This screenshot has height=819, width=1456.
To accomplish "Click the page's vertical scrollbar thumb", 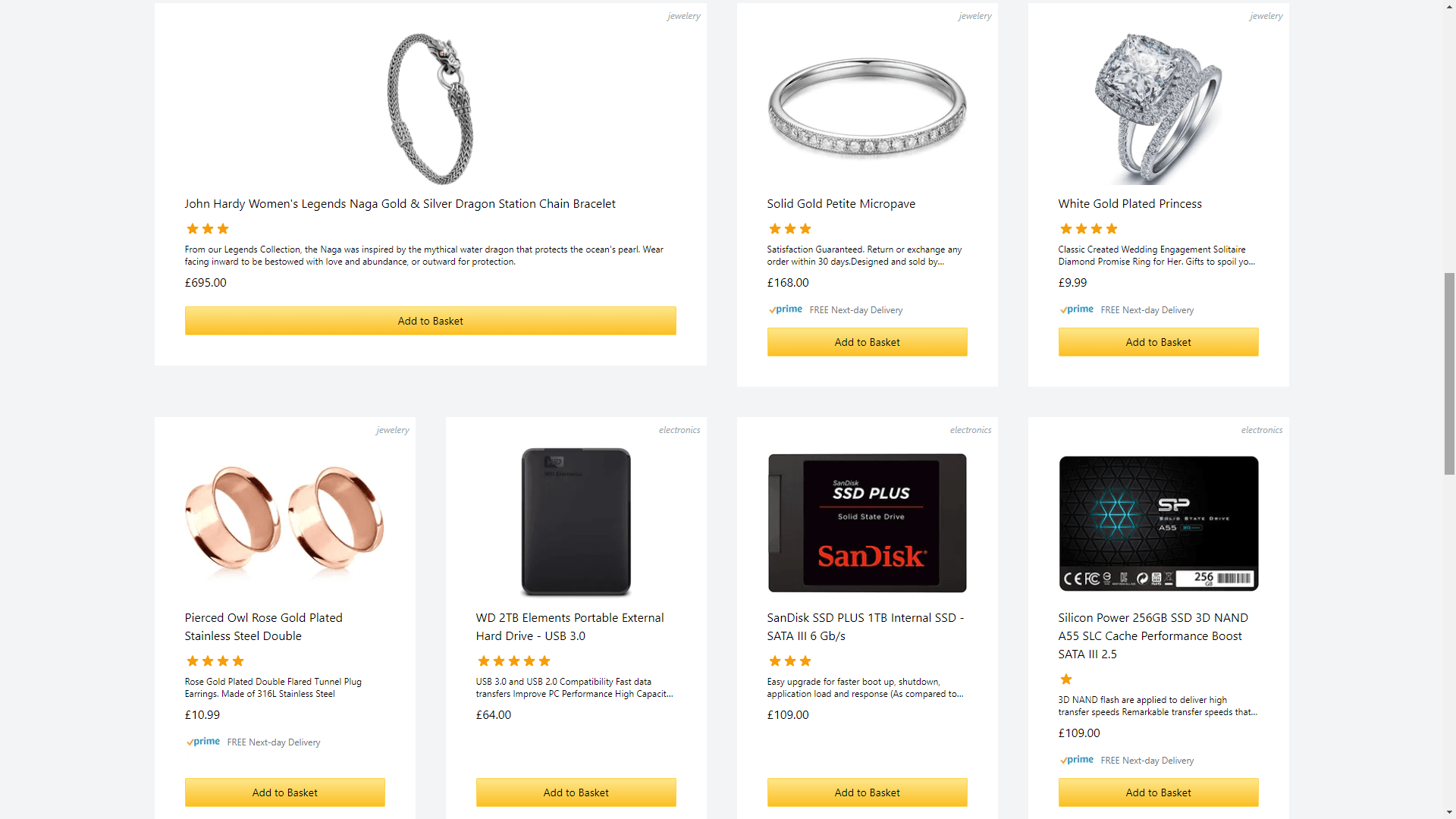I will pyautogui.click(x=1449, y=374).
